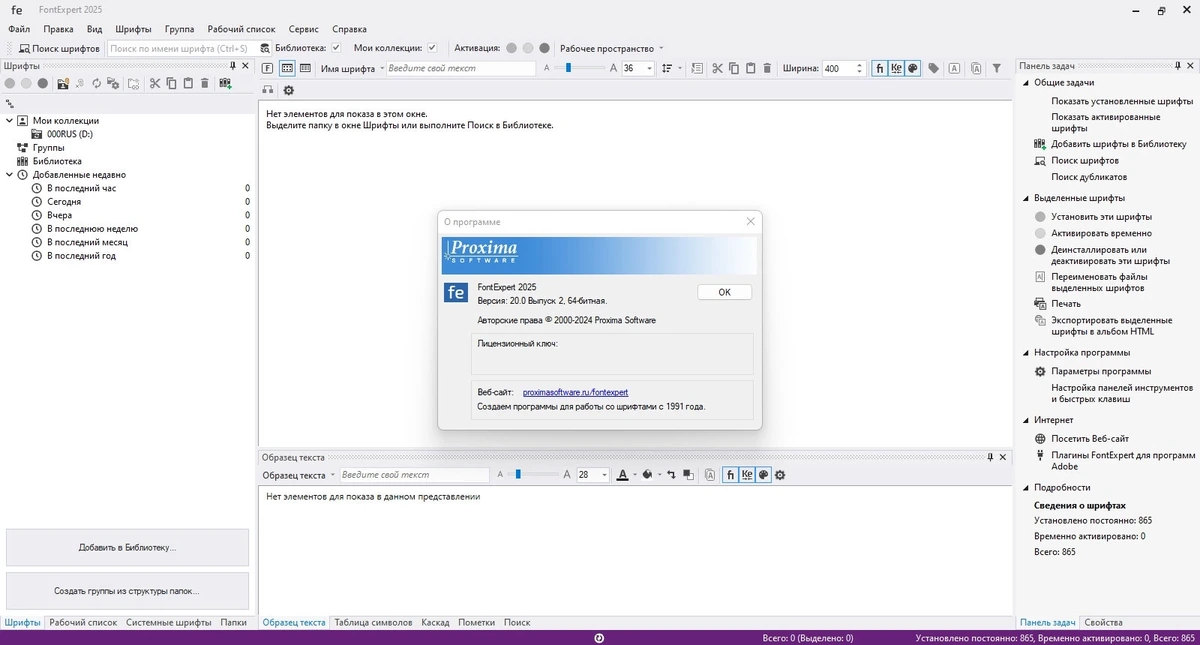Open the Файл menu
This screenshot has height=645, width=1200.
coord(19,29)
